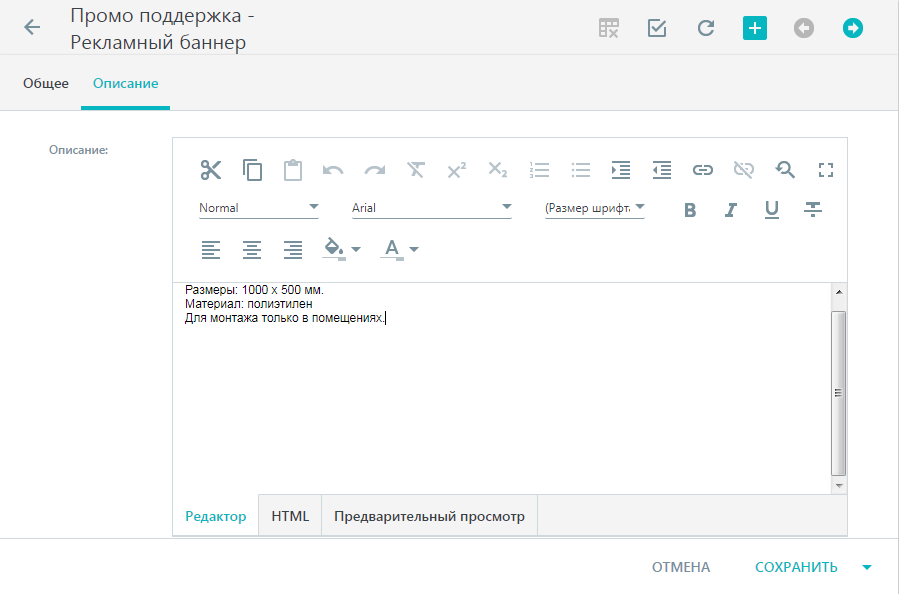Go to next record with teal arrow
Screen dimensions: 899x594
point(853,28)
